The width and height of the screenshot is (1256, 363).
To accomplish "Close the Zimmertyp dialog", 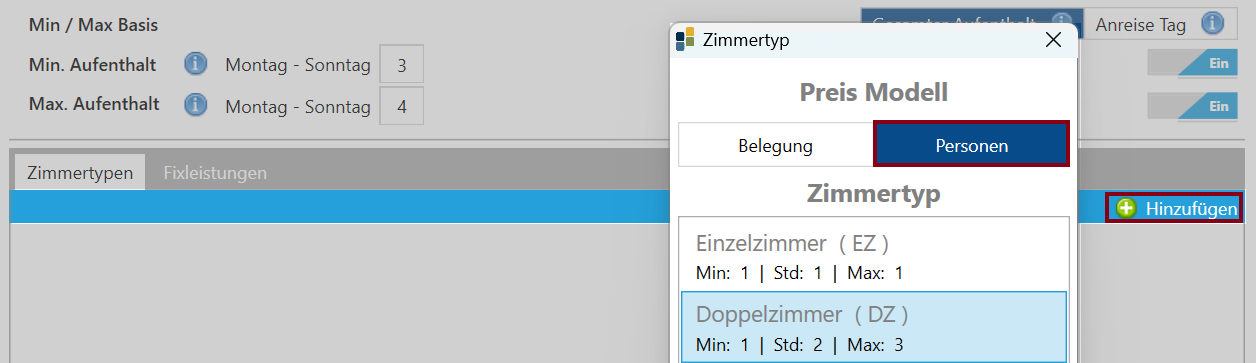I will (1052, 40).
